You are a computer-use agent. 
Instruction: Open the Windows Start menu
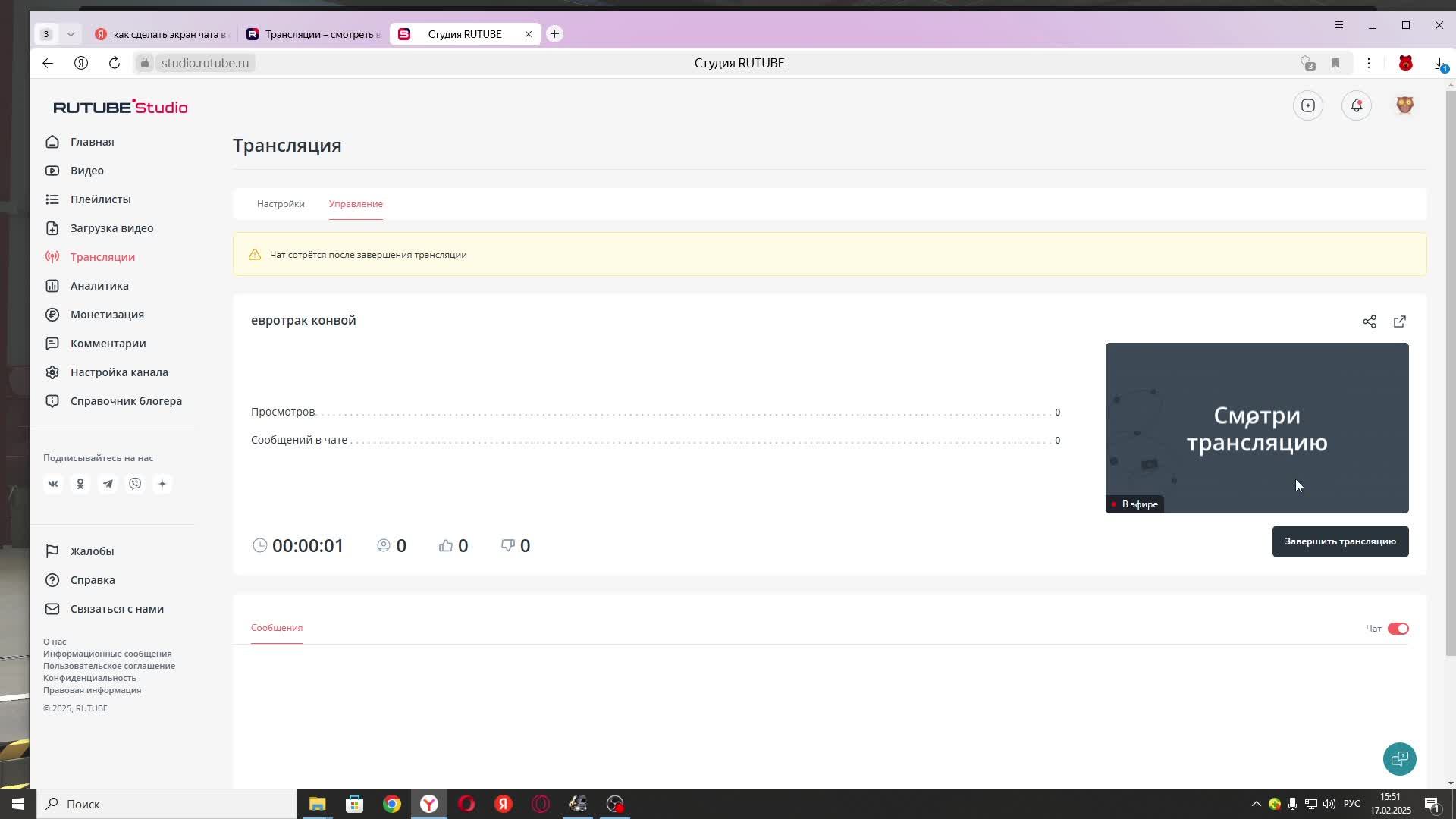pyautogui.click(x=18, y=804)
